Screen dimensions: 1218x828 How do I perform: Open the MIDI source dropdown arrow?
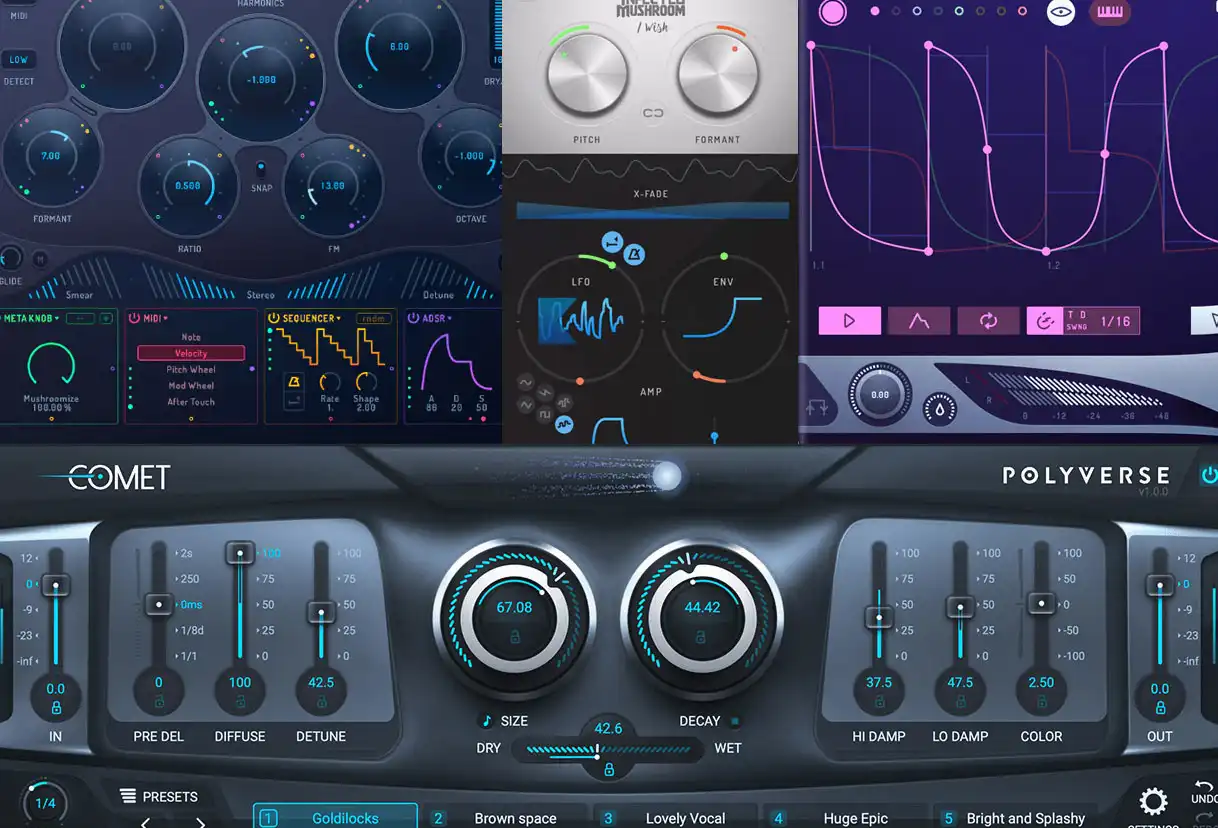pos(167,318)
